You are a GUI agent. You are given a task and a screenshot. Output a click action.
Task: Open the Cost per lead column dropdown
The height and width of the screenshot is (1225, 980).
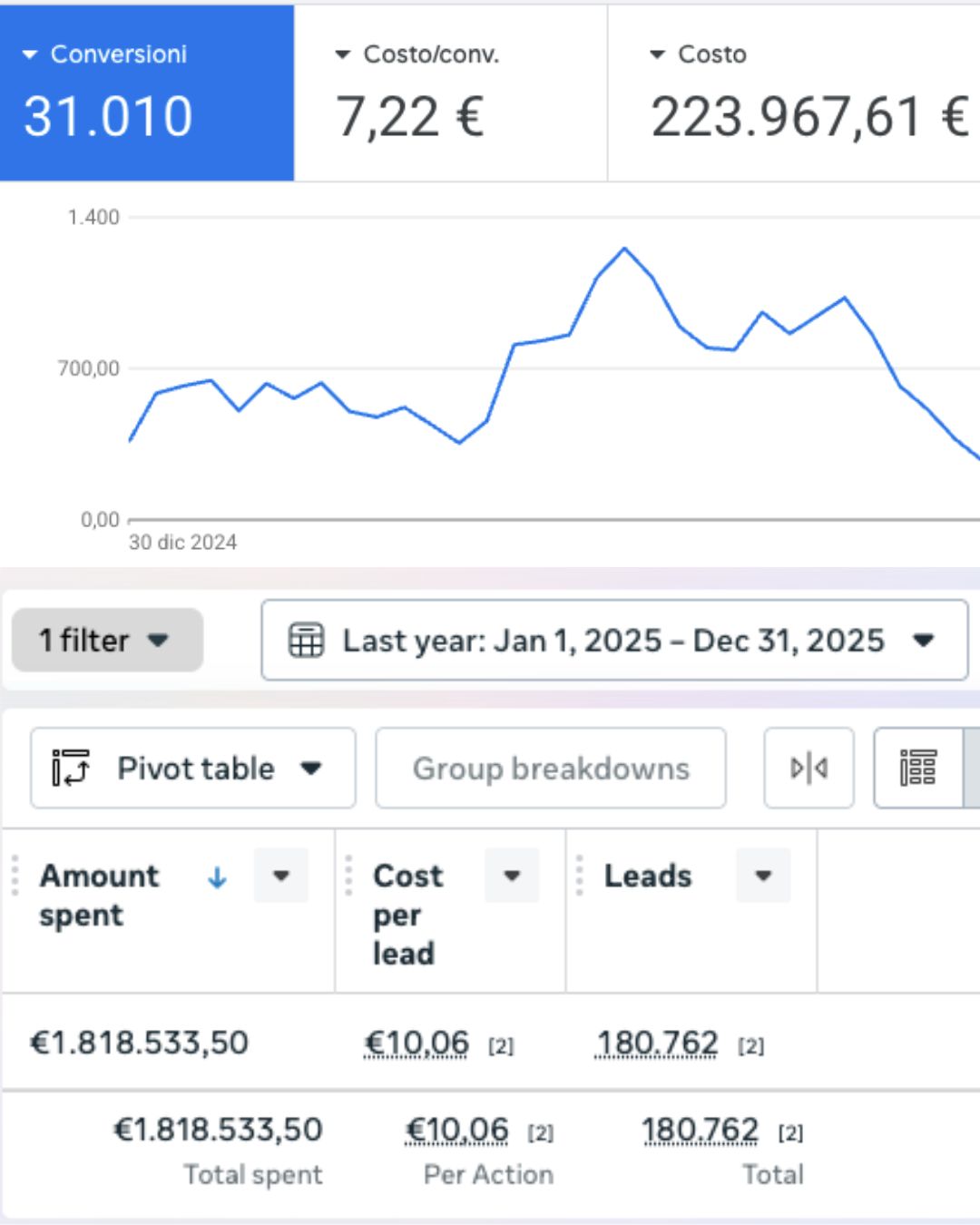512,876
